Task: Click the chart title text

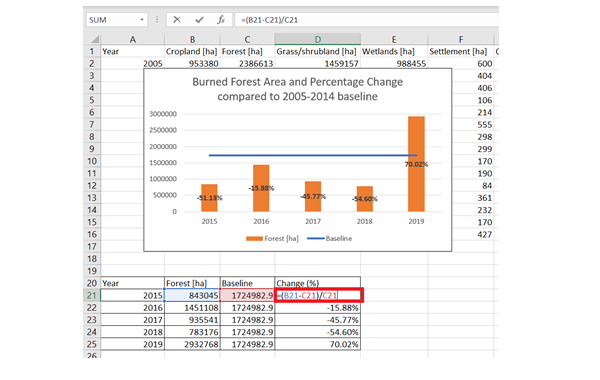Action: coord(297,89)
